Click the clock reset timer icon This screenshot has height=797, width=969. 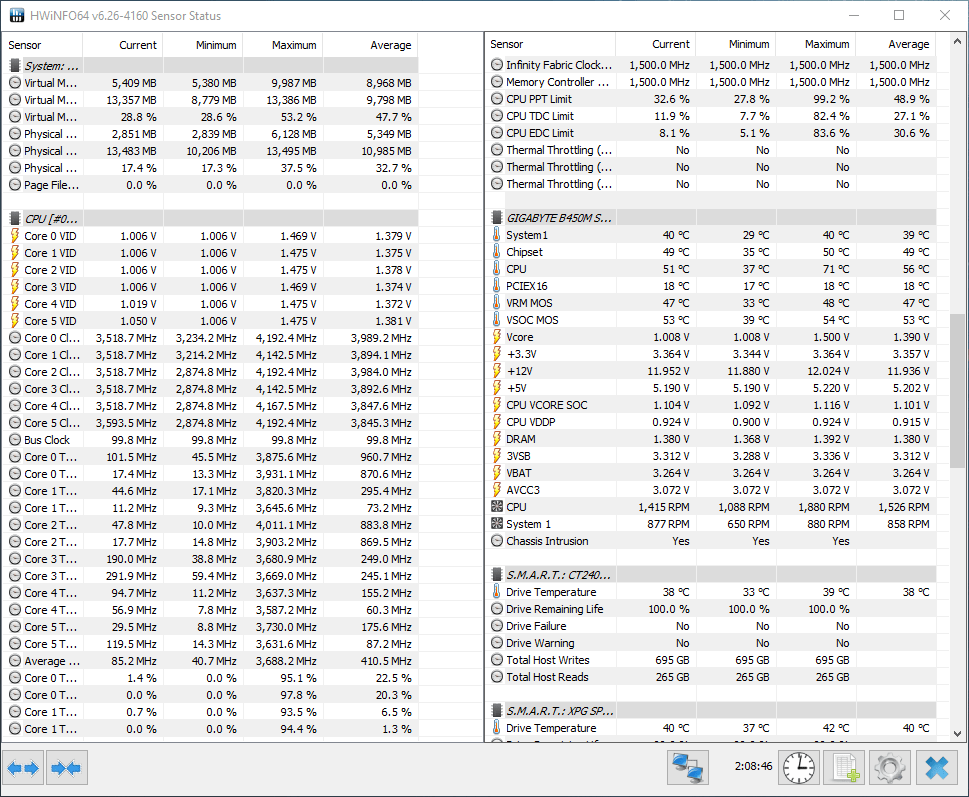coord(798,767)
